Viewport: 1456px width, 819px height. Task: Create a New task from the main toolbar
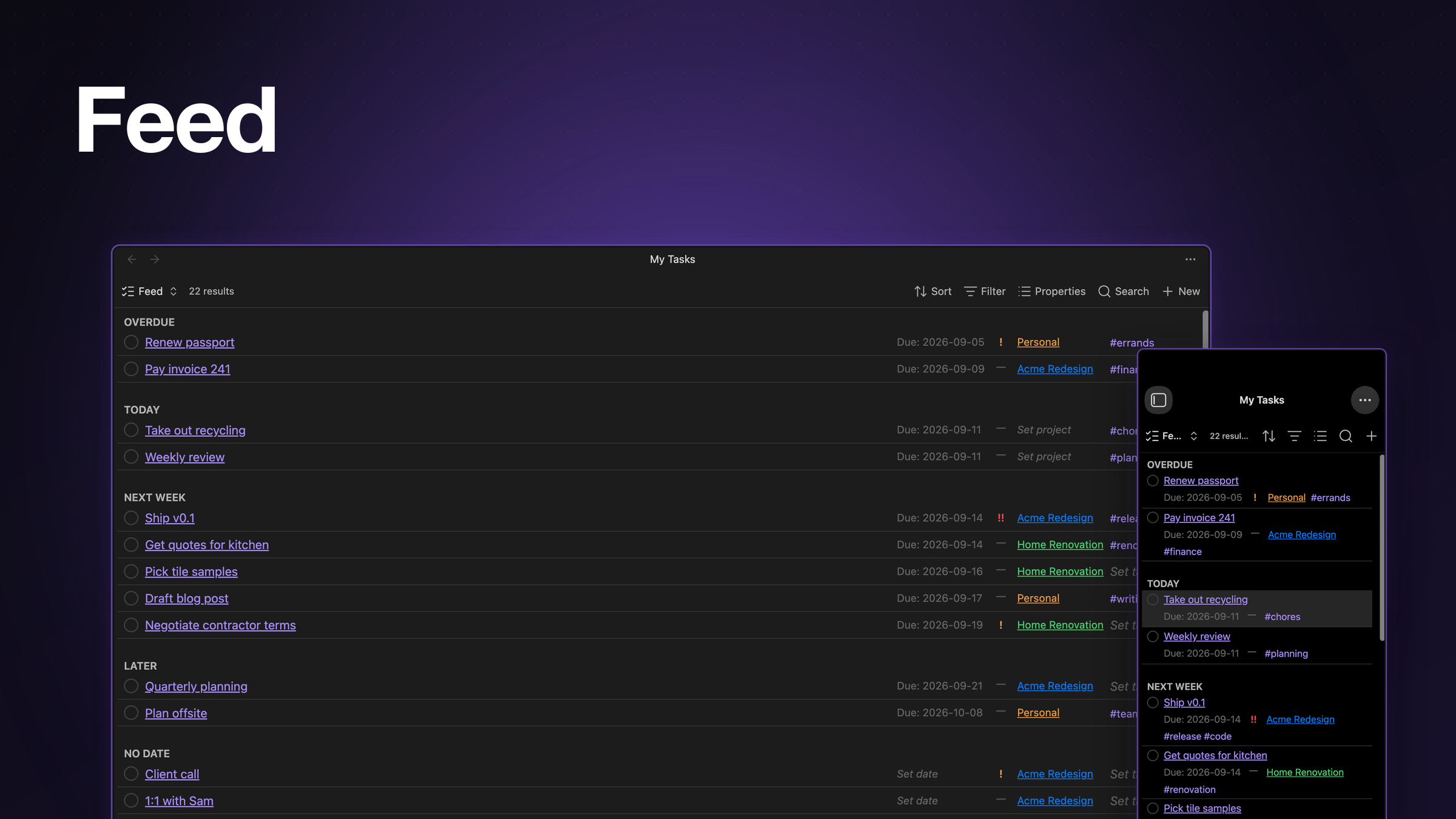[1181, 291]
